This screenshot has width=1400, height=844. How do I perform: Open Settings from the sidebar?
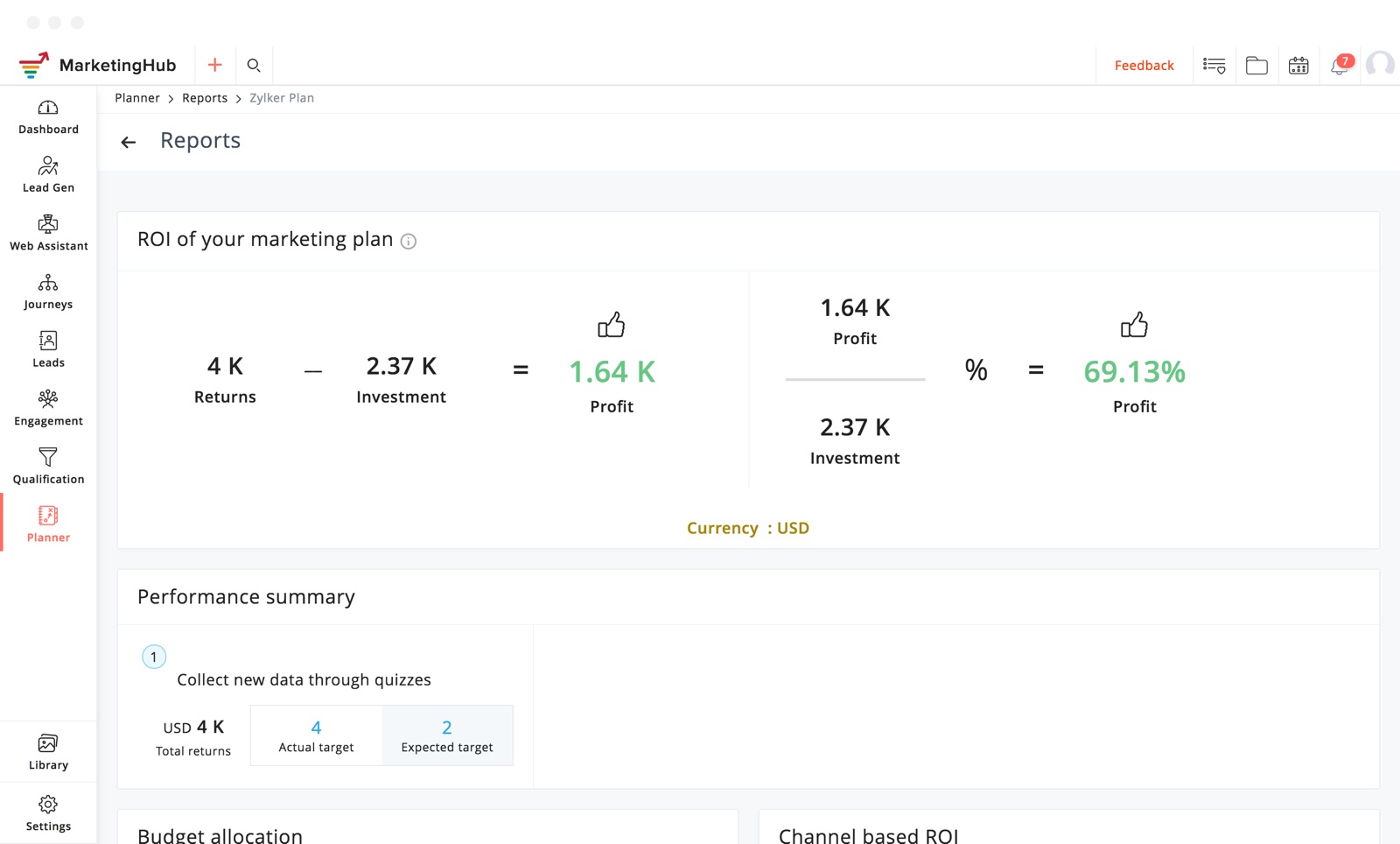click(x=48, y=813)
